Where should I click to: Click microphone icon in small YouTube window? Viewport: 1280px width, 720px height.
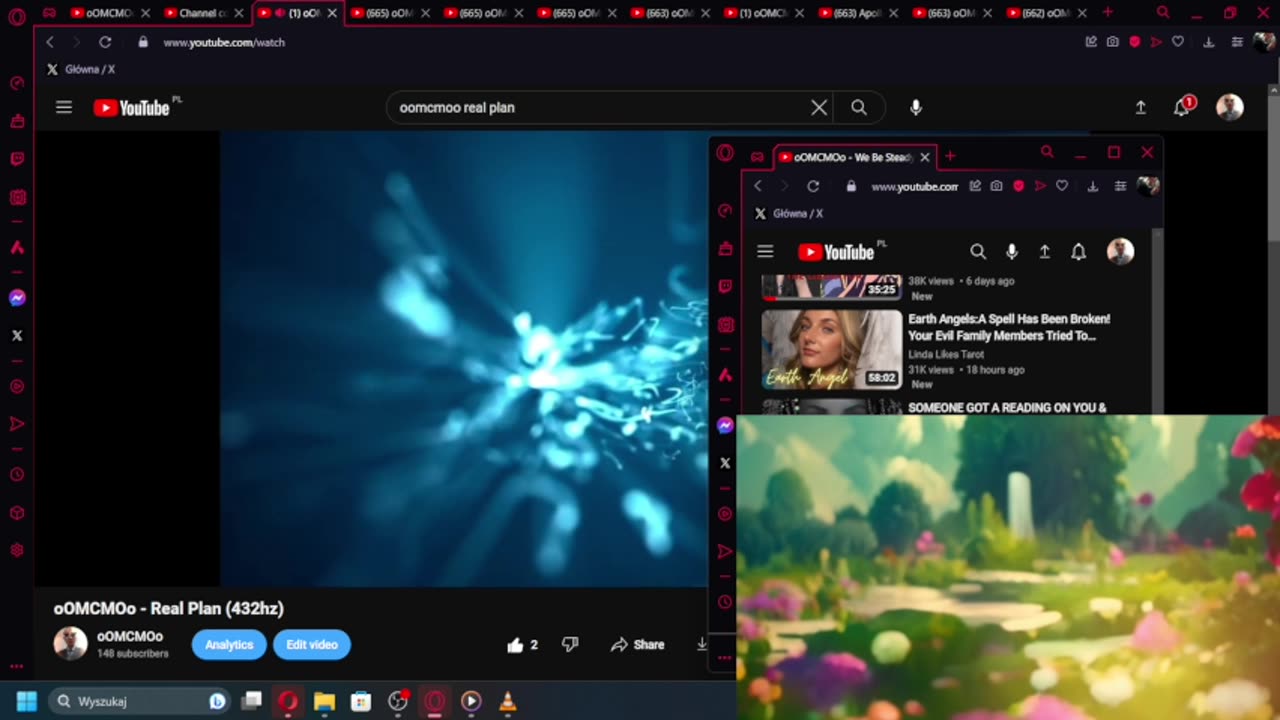click(1012, 252)
